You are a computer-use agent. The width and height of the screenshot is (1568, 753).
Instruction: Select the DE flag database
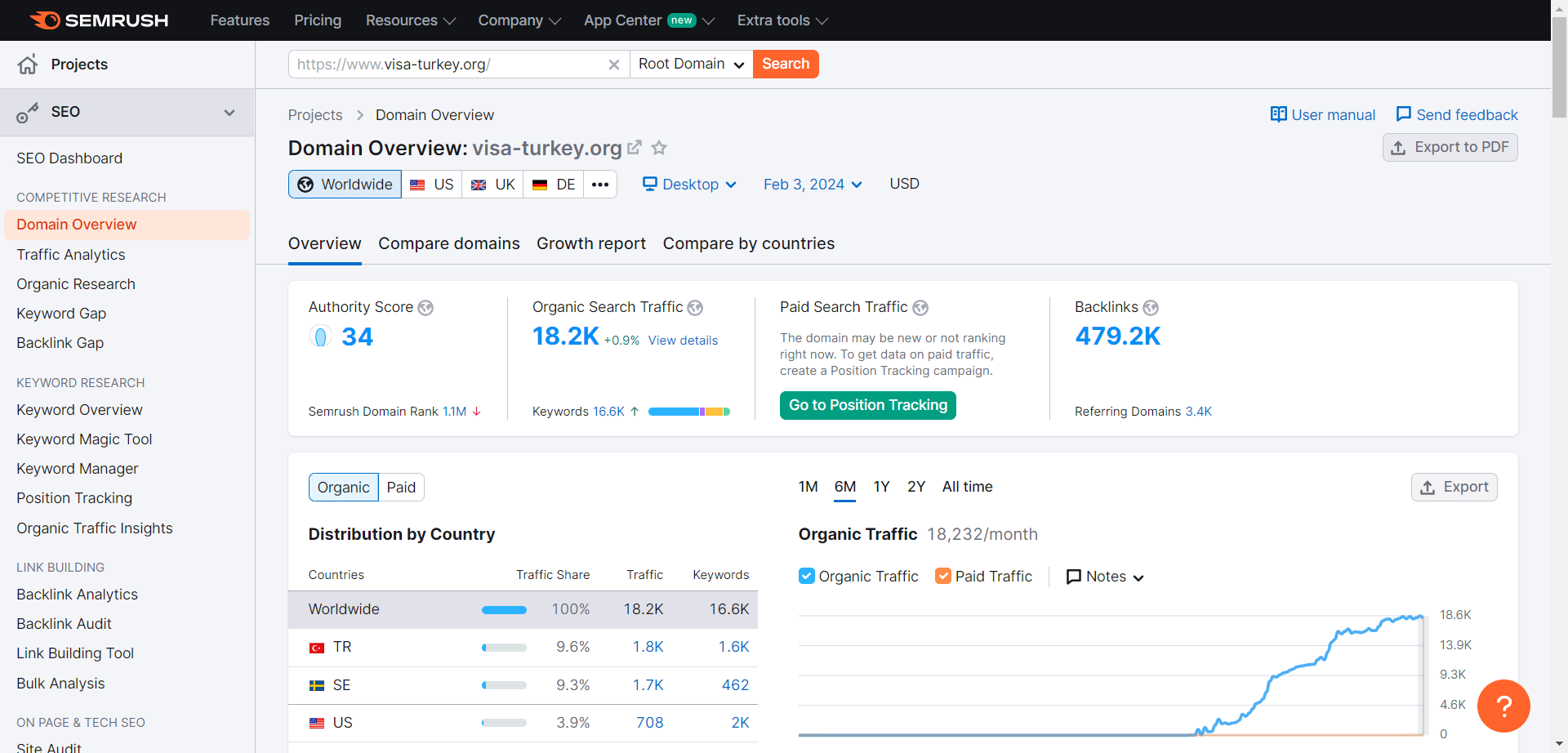(554, 185)
